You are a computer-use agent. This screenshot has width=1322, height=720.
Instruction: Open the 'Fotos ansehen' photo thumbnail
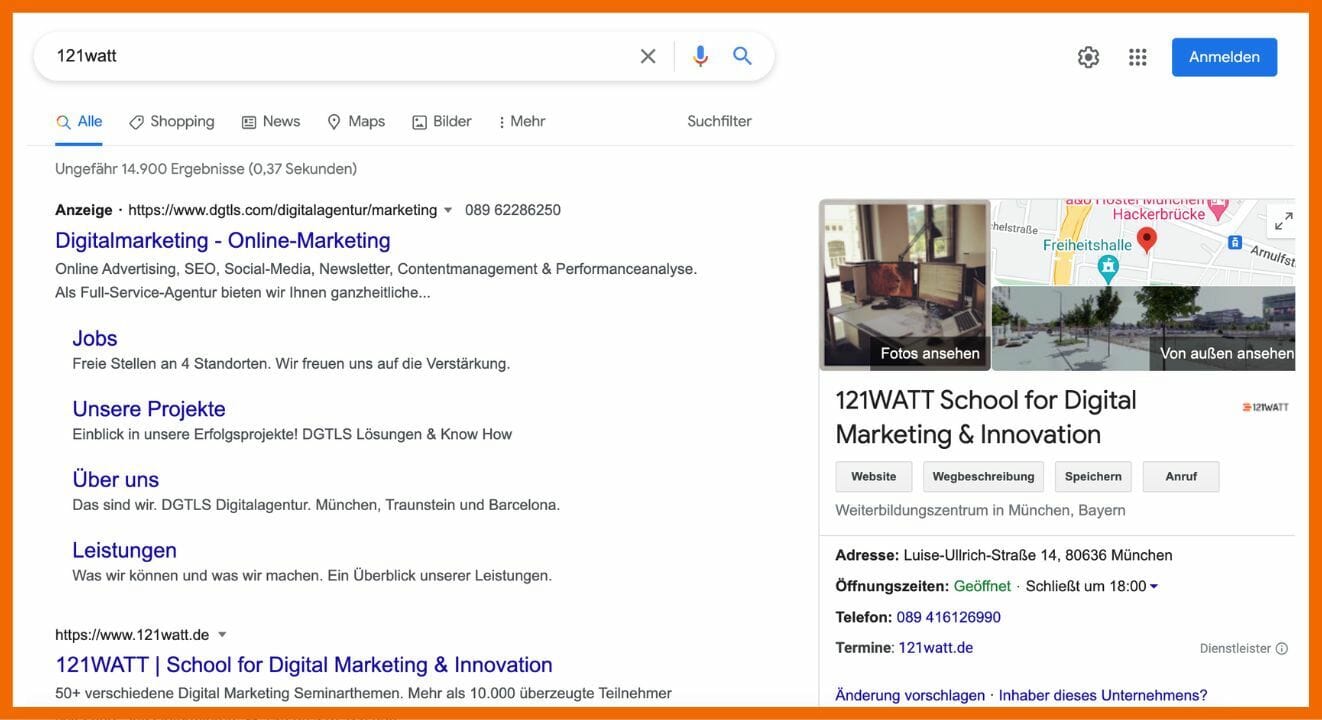pyautogui.click(x=905, y=285)
